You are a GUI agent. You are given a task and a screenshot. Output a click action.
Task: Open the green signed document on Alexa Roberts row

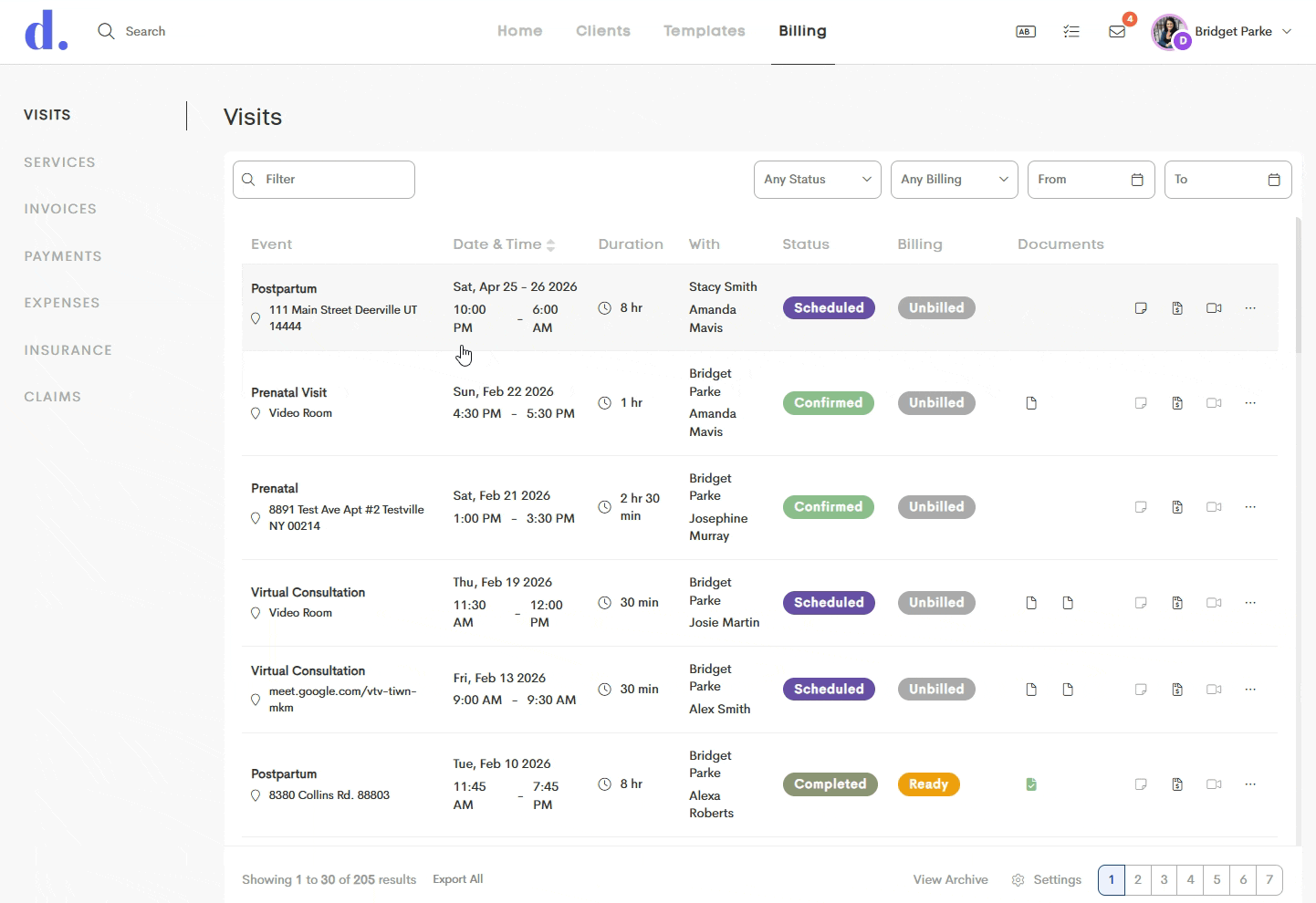tap(1031, 784)
